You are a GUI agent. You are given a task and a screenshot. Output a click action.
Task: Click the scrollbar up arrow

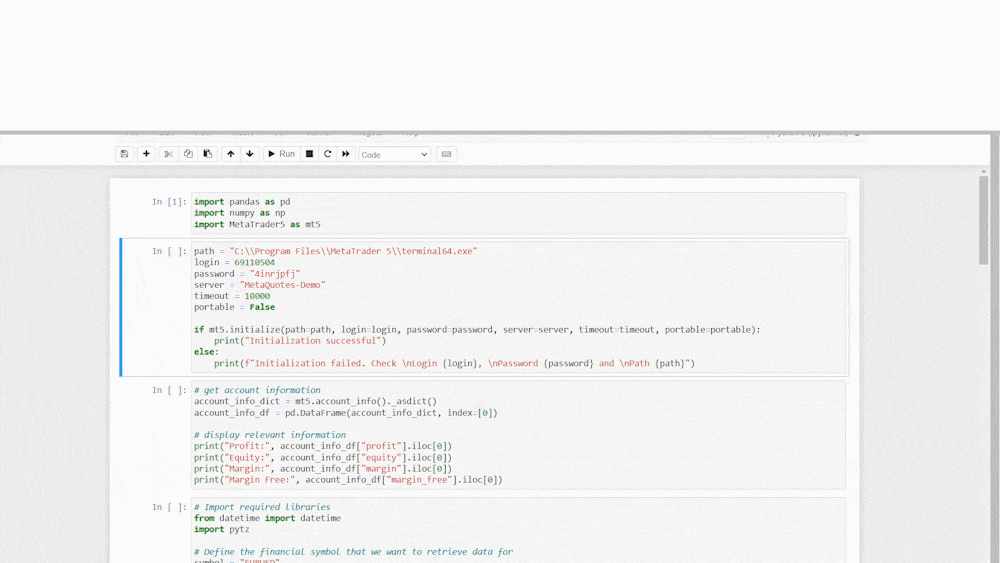coord(983,172)
